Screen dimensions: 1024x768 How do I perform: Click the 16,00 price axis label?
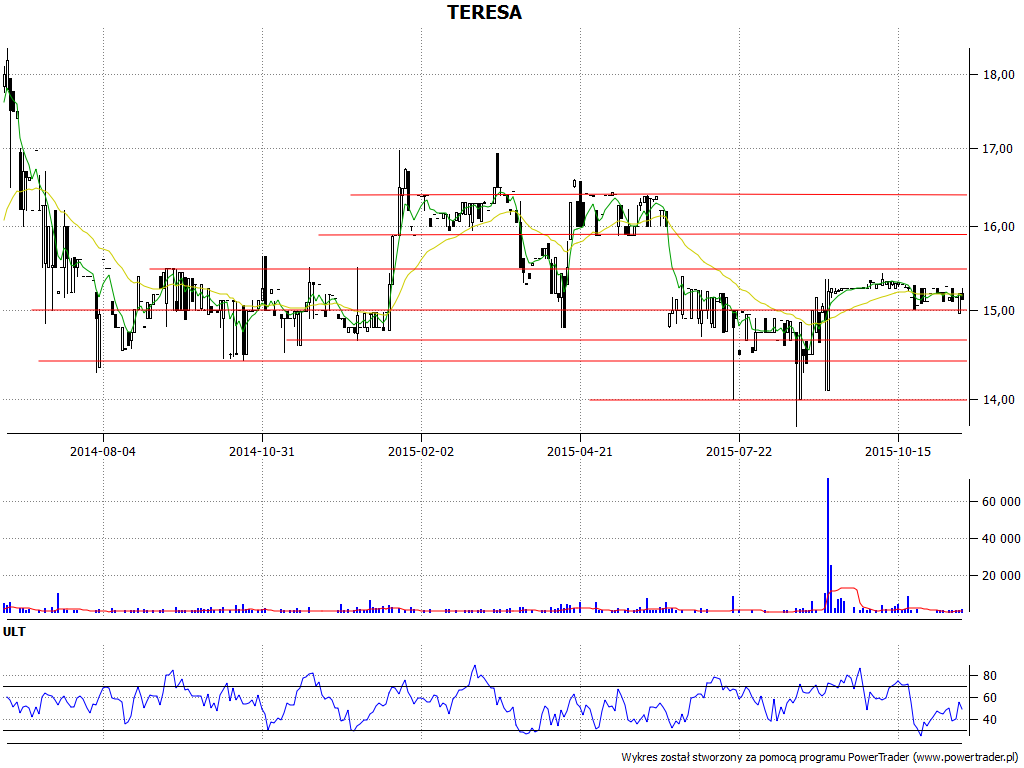999,227
